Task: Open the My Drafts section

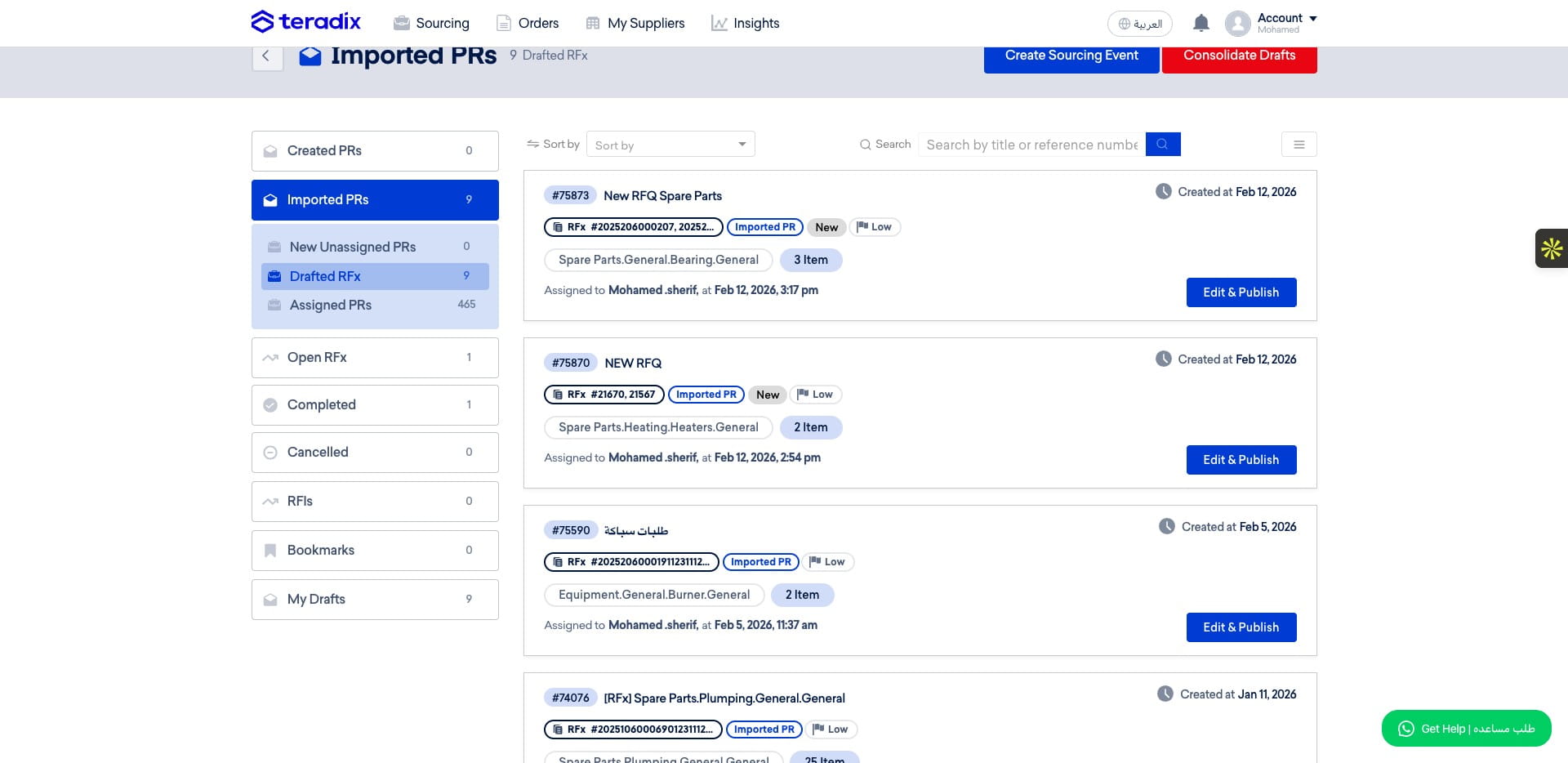Action: click(x=375, y=600)
